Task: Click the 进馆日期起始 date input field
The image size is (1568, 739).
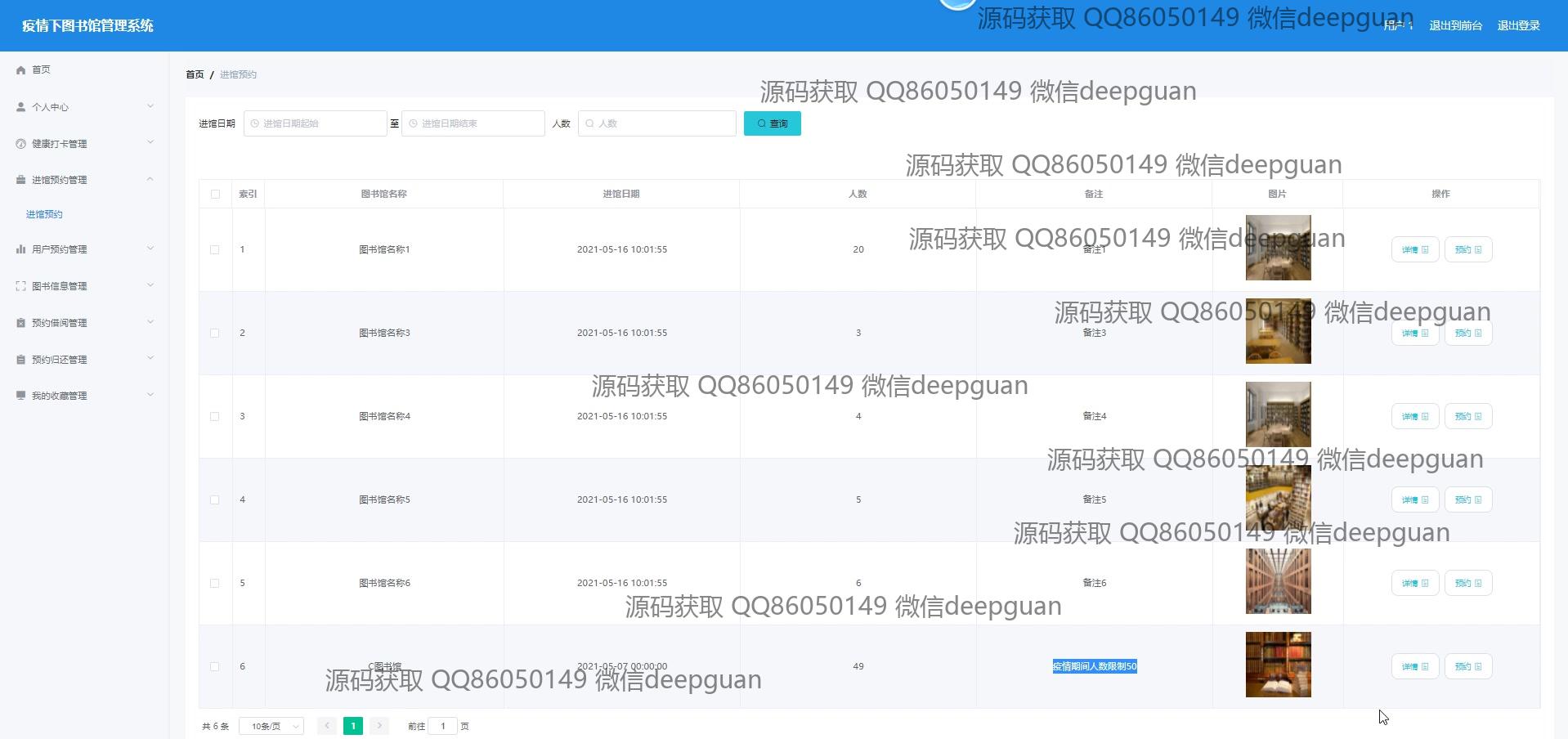Action: [x=316, y=123]
